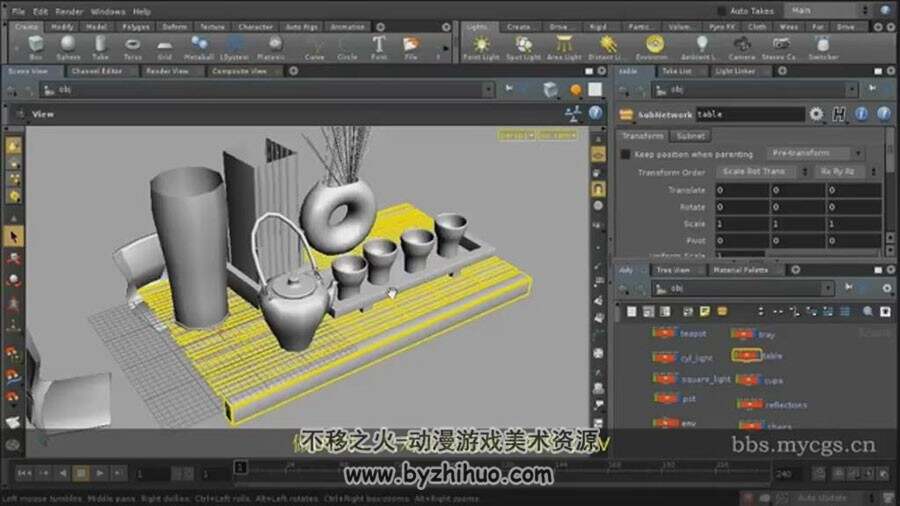Select the Sphere shelf tool
The image size is (900, 506).
[x=68, y=47]
